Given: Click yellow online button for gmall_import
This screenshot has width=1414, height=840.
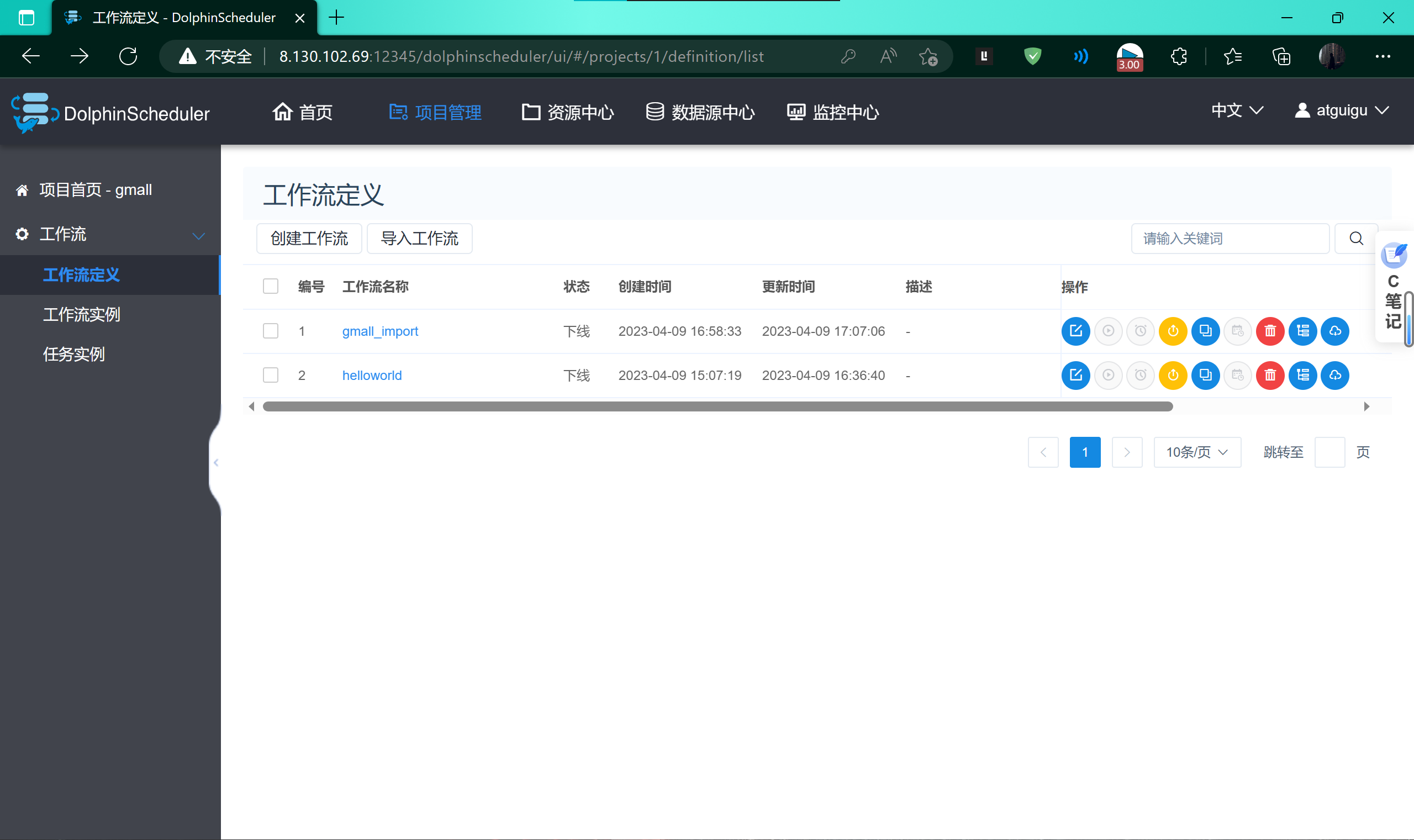Looking at the screenshot, I should pyautogui.click(x=1173, y=331).
